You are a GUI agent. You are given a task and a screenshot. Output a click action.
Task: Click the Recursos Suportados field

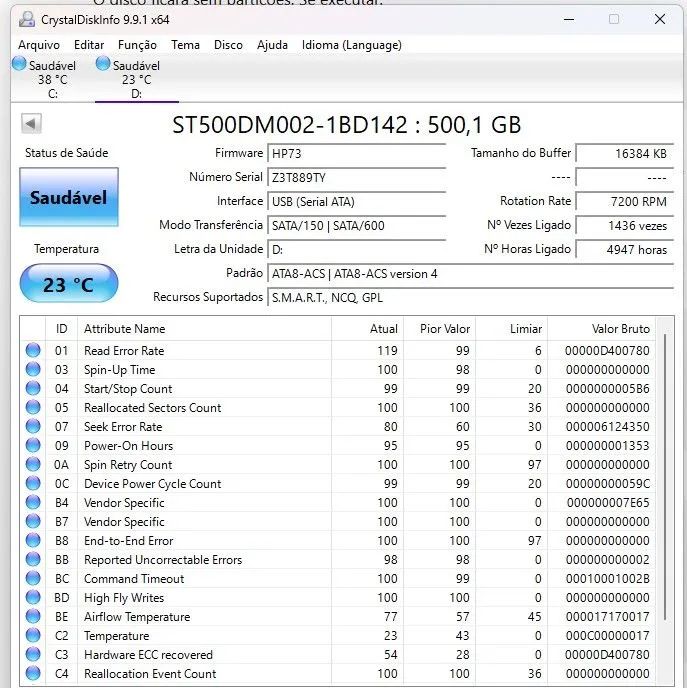click(x=470, y=298)
